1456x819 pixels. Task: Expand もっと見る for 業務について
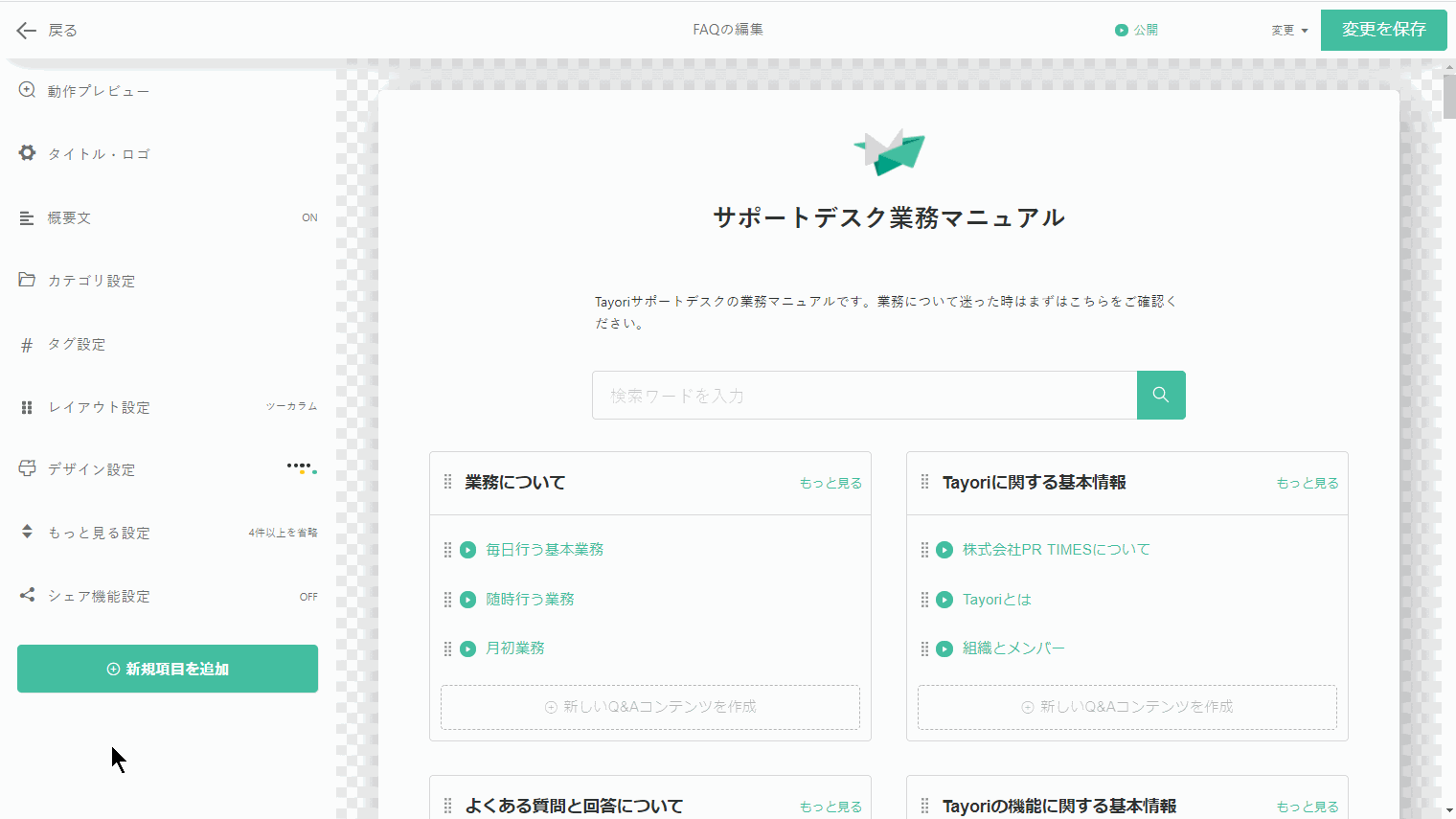tap(830, 483)
